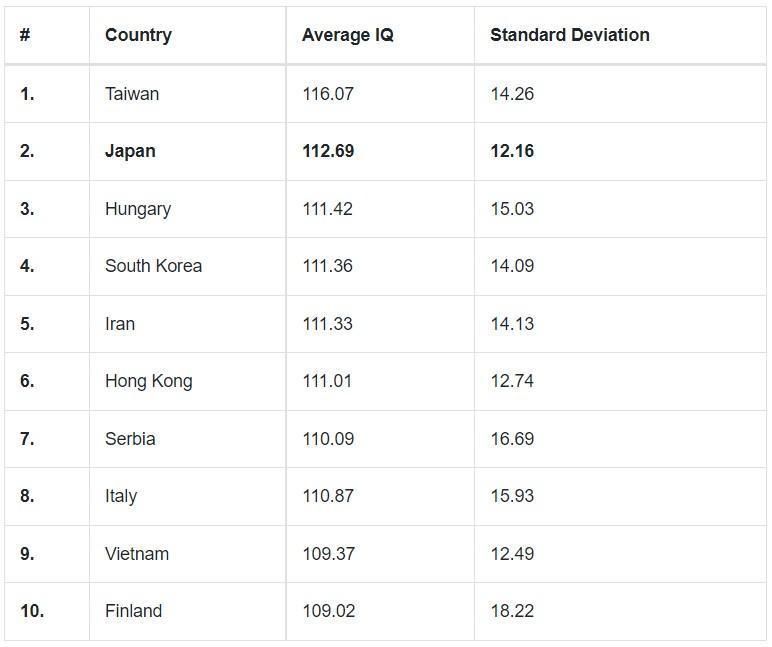
Task: Select the Taiwan country cell
Action: click(x=132, y=94)
